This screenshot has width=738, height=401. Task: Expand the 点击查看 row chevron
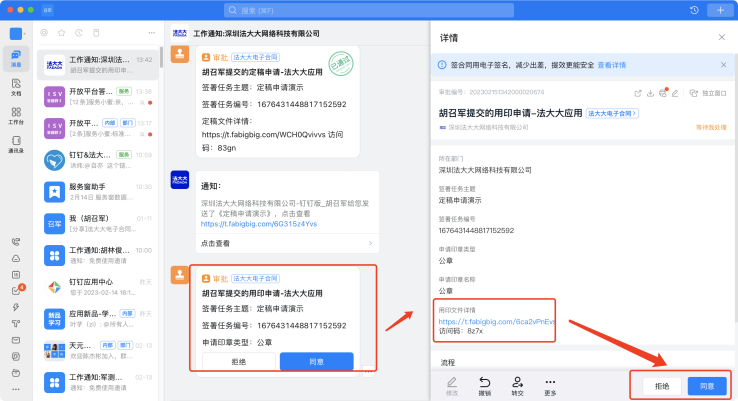[x=370, y=243]
